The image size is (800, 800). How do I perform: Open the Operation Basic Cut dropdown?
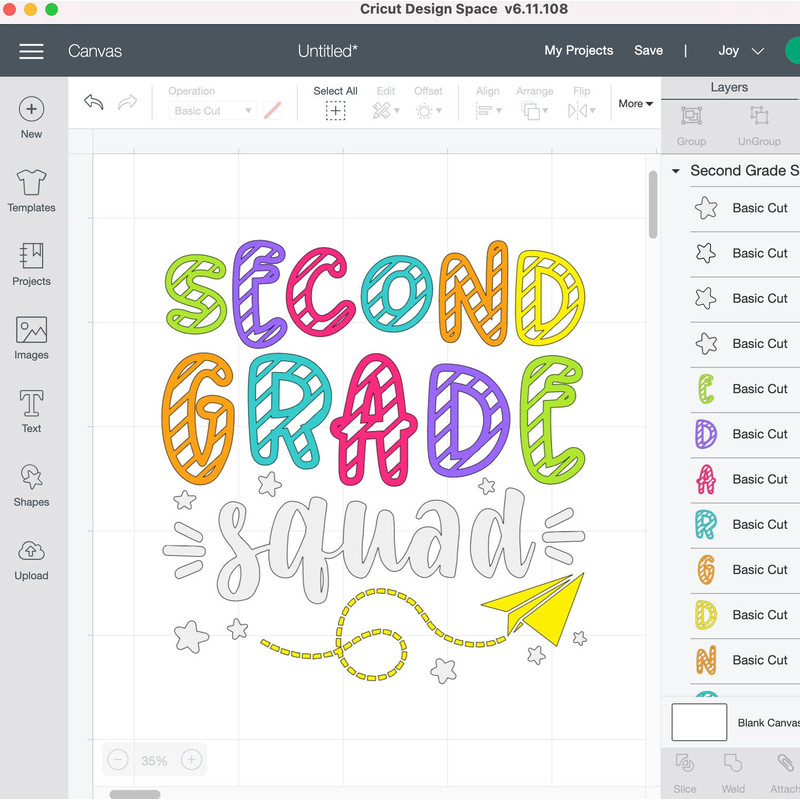click(212, 111)
